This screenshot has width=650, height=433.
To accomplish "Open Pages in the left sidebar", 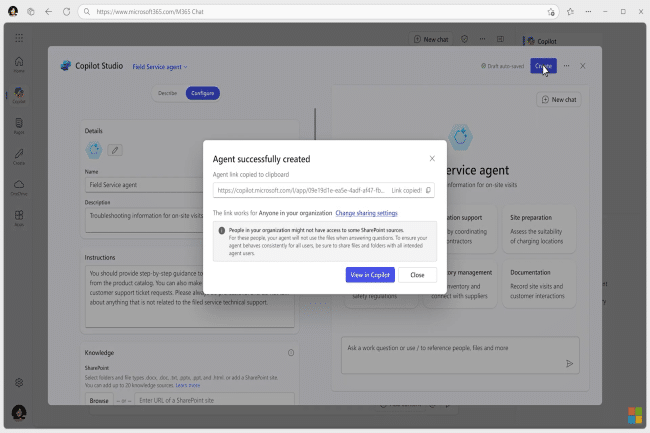I will [19, 126].
